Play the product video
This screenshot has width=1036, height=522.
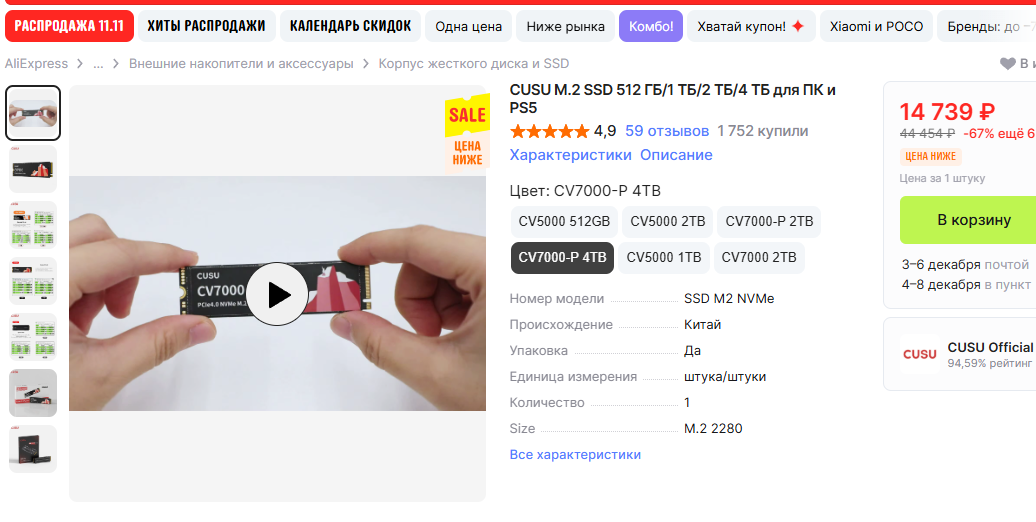click(x=278, y=294)
